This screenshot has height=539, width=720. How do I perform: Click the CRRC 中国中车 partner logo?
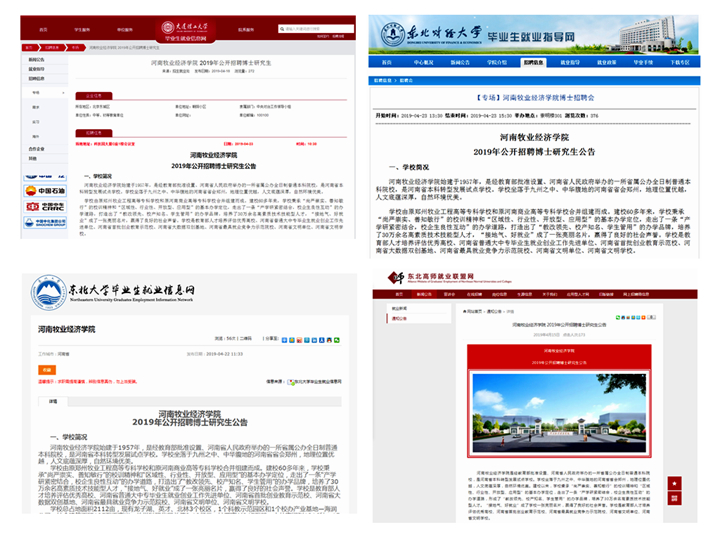(45, 207)
